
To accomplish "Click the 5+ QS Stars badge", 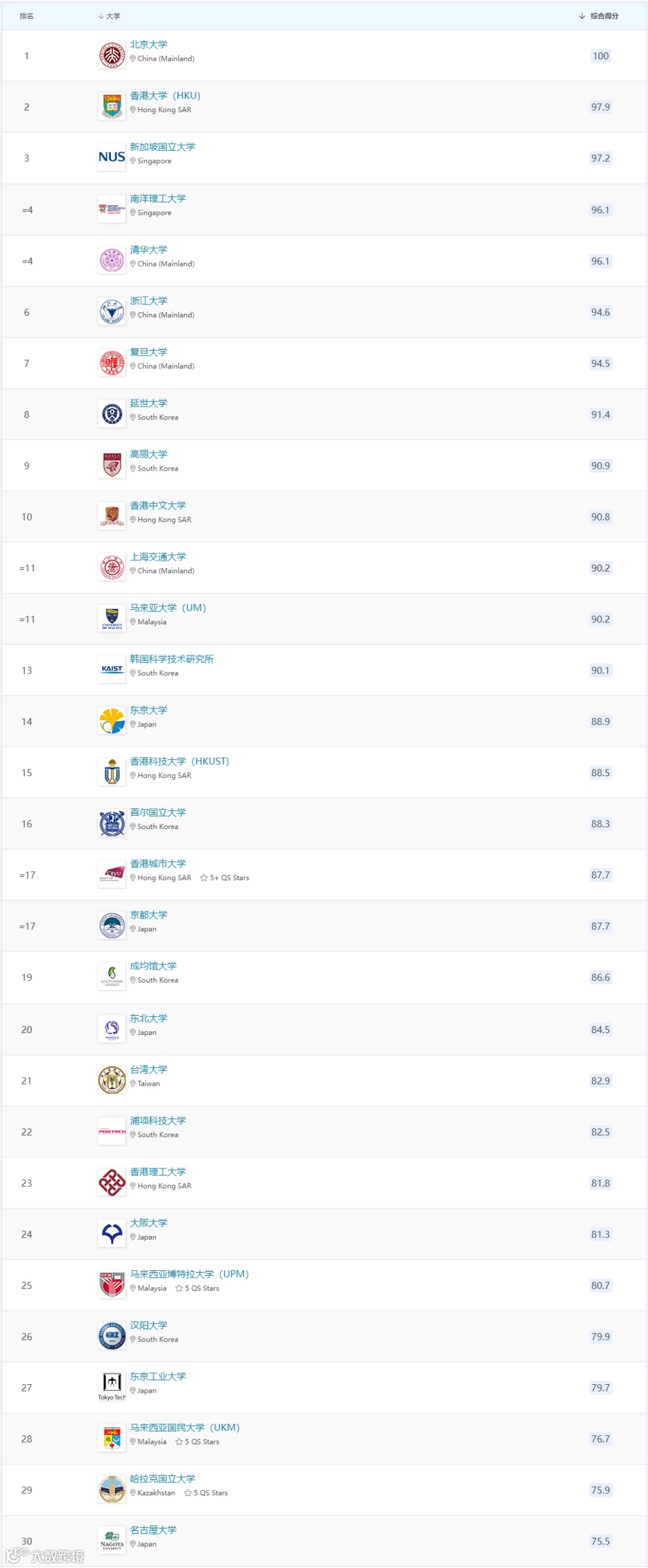I will point(224,878).
